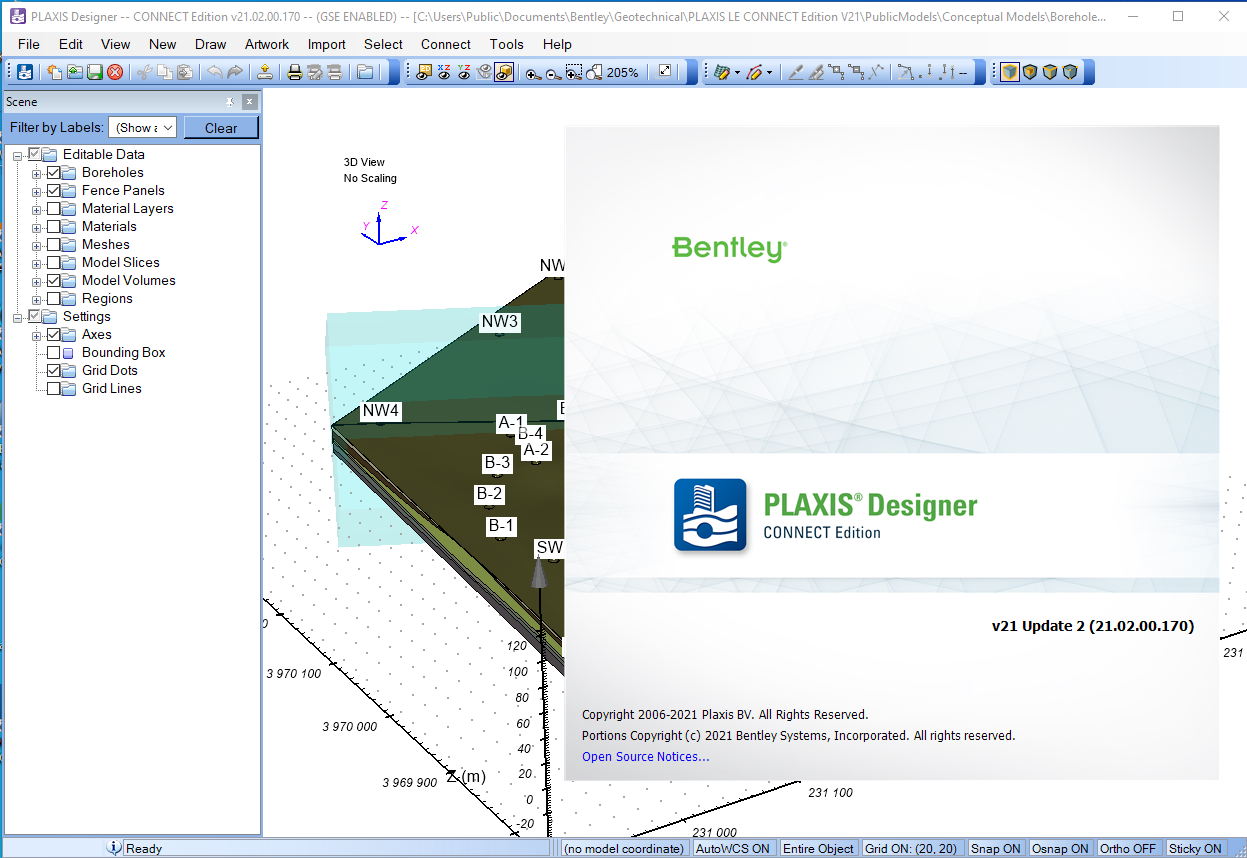
Task: Switch to the 2D view icon
Action: point(424,72)
